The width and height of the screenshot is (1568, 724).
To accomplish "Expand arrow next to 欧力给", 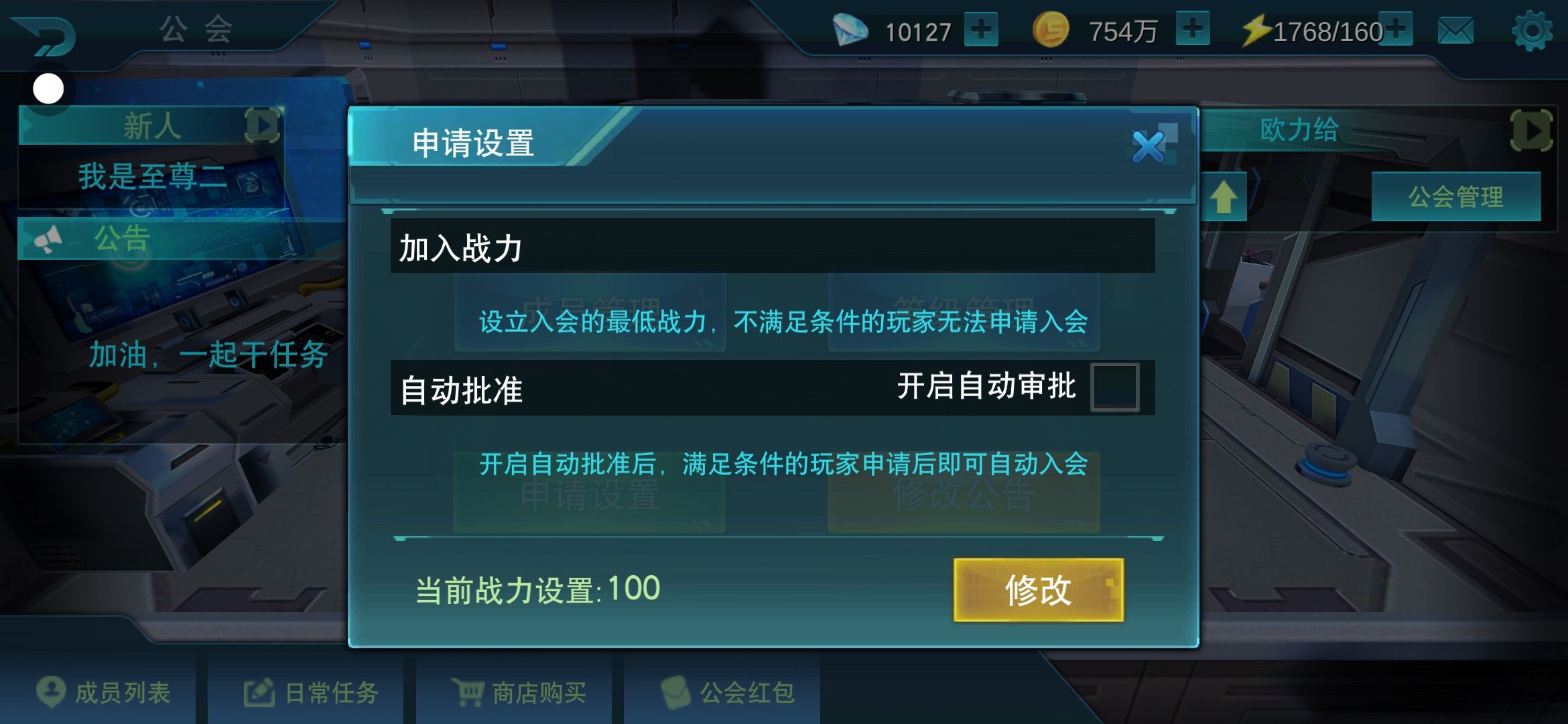I will tap(1532, 131).
